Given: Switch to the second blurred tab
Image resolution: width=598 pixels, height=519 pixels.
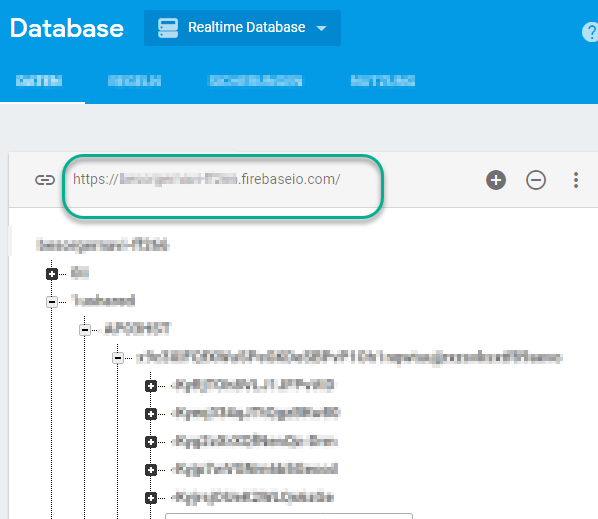Looking at the screenshot, I should 134,81.
